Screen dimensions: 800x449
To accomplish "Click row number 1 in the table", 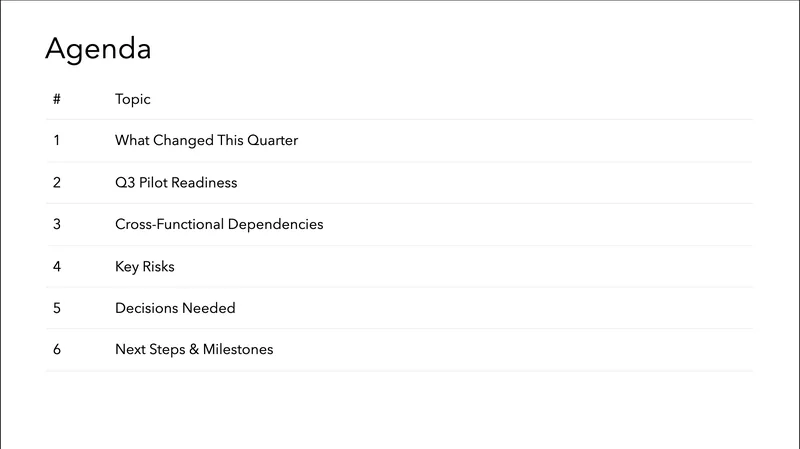I will (x=57, y=140).
